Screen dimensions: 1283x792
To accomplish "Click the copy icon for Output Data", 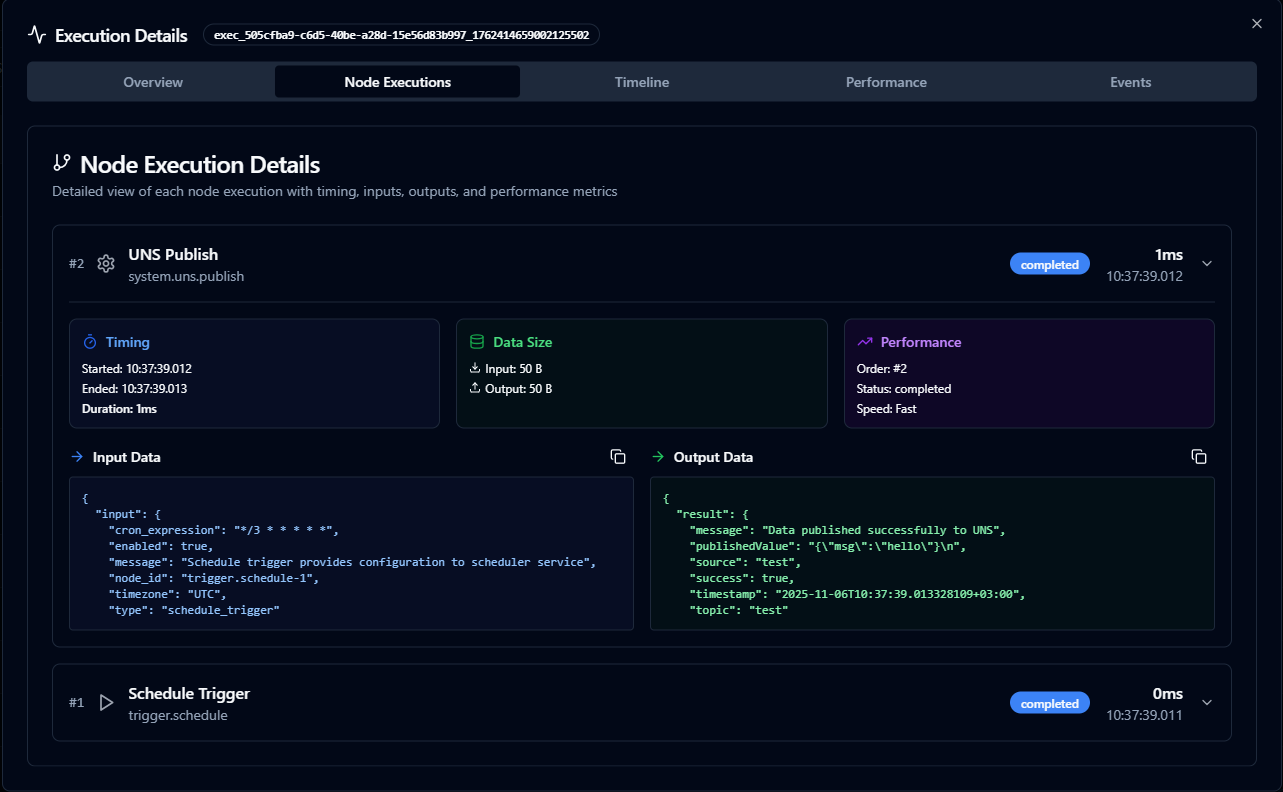I will [x=1199, y=457].
